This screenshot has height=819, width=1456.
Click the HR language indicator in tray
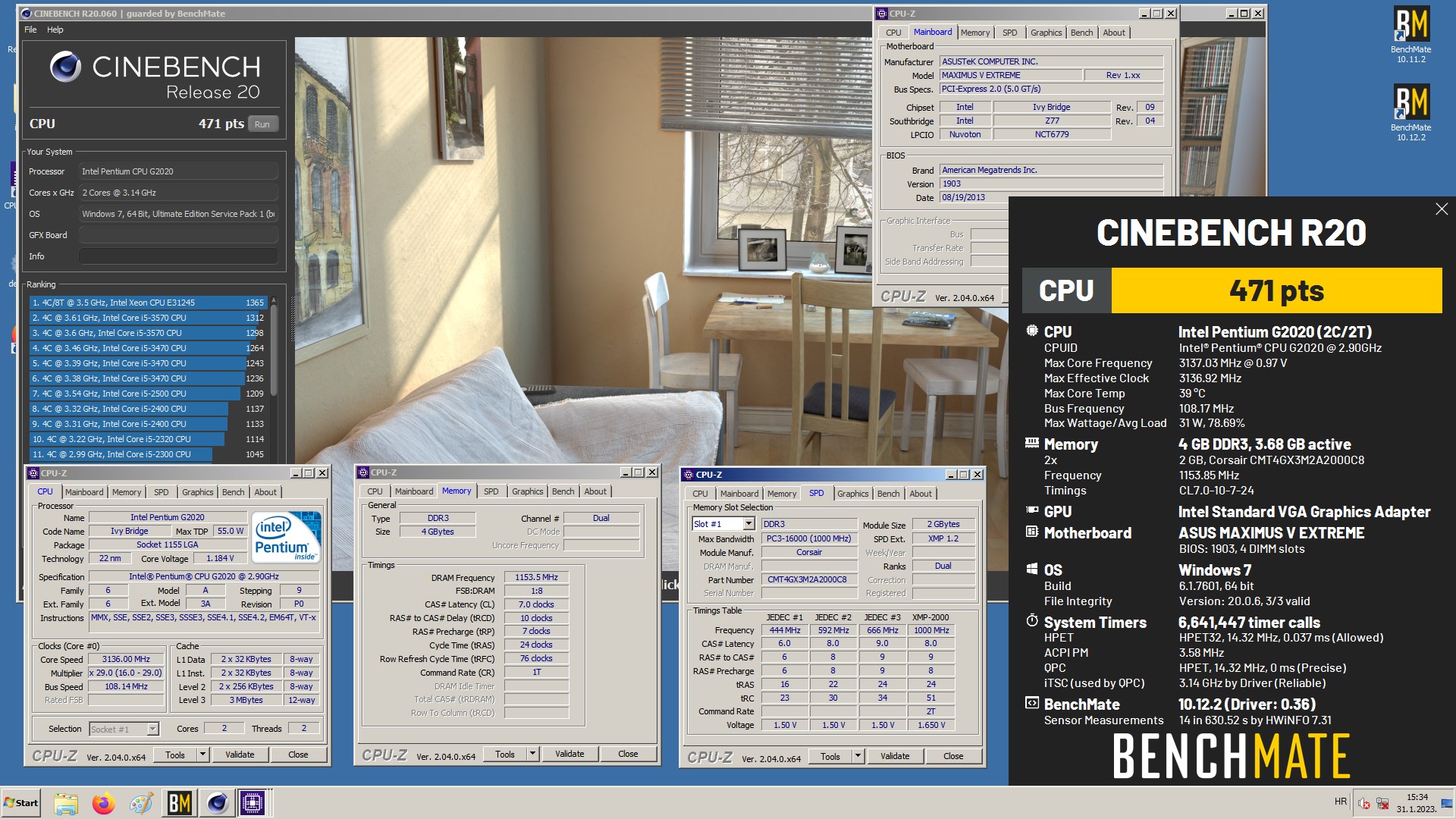coord(1340,802)
